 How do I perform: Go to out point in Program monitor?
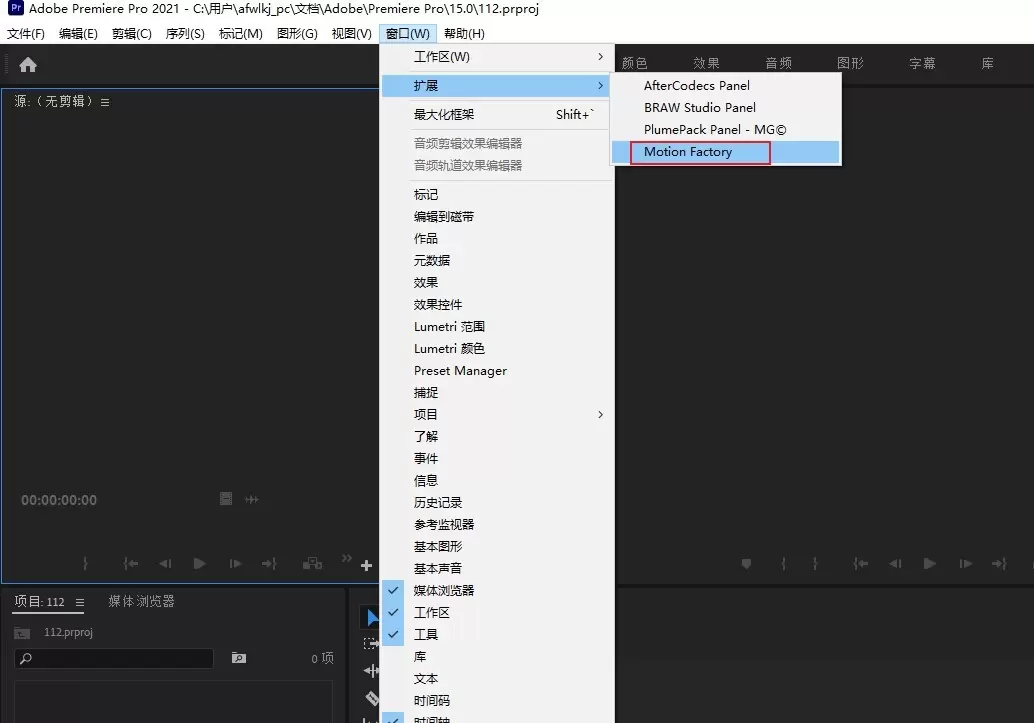coord(1000,563)
